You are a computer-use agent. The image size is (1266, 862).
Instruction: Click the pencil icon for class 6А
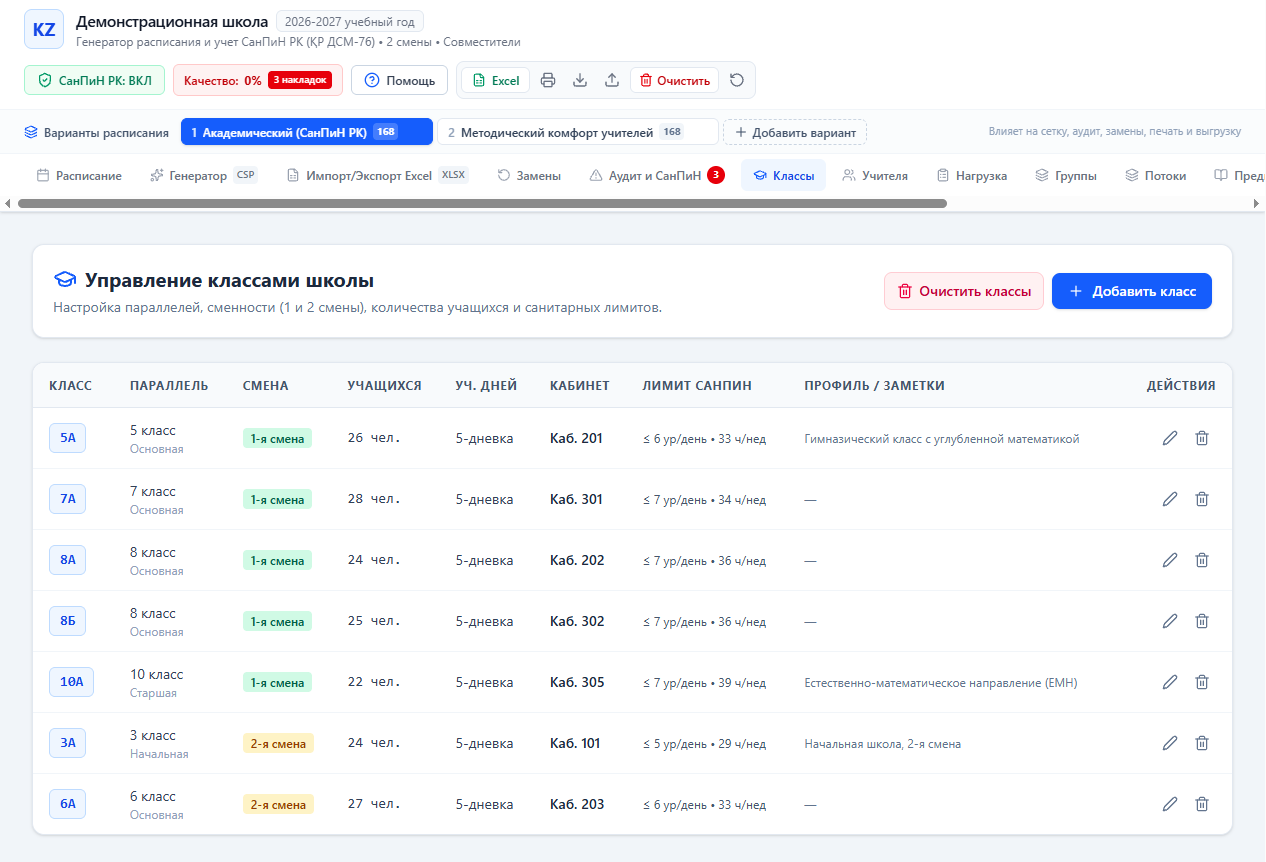tap(1170, 804)
